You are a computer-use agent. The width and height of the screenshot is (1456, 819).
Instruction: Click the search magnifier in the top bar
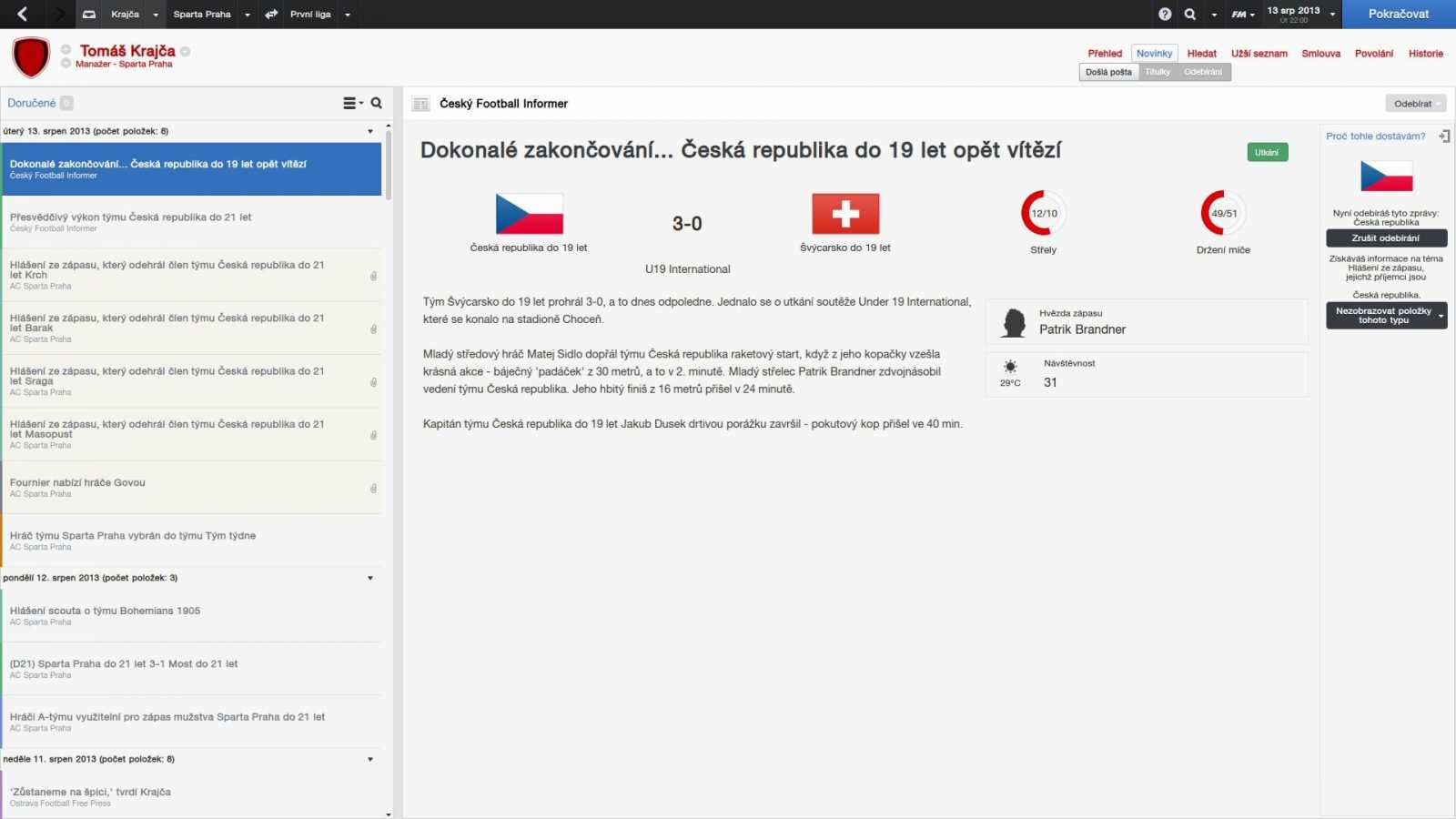click(x=1189, y=14)
